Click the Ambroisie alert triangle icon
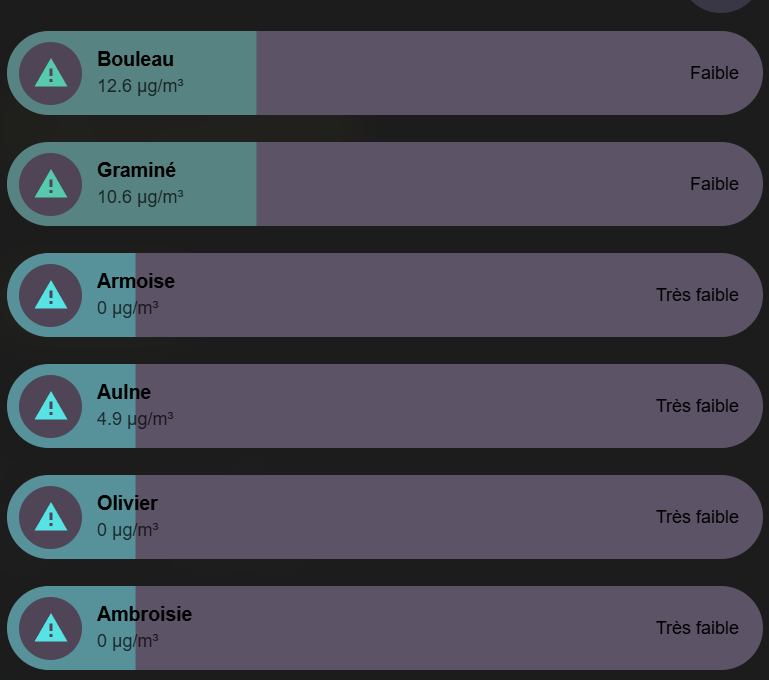Image resolution: width=769 pixels, height=680 pixels. [51, 628]
